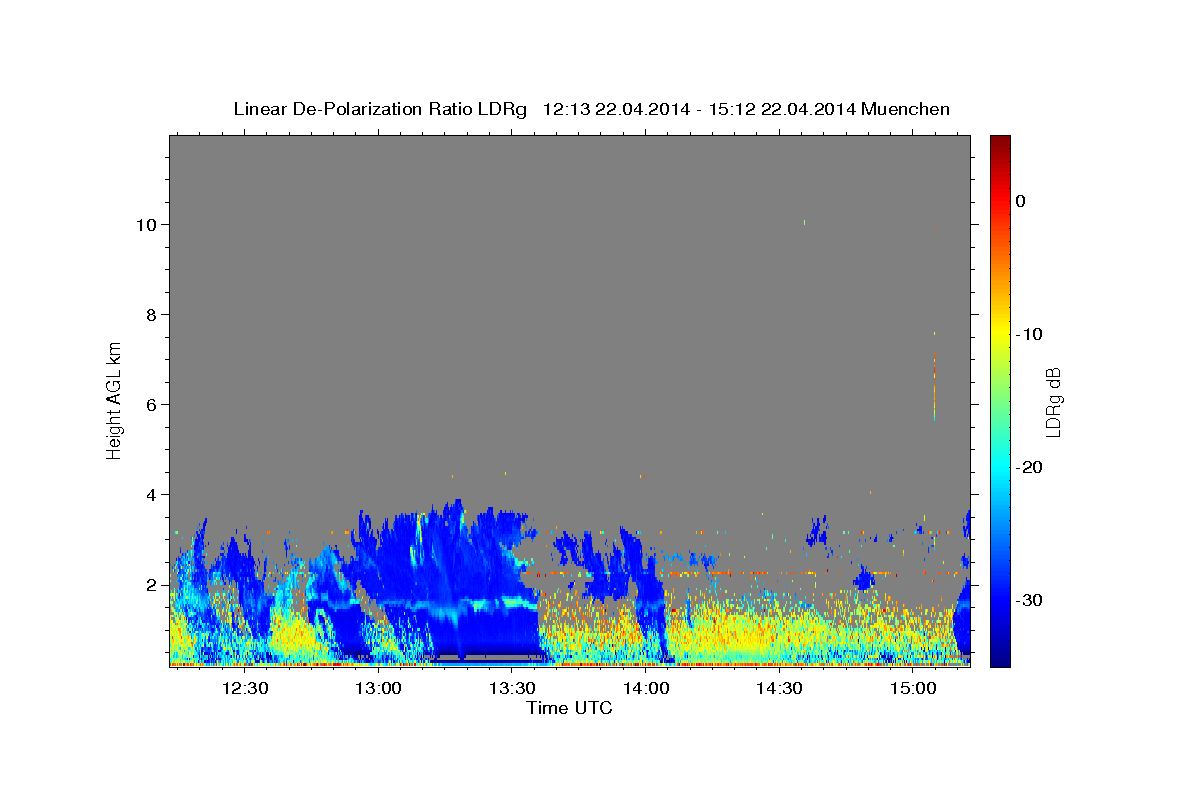Click the height tick label 4
The height and width of the screenshot is (800, 1200).
pyautogui.click(x=152, y=494)
